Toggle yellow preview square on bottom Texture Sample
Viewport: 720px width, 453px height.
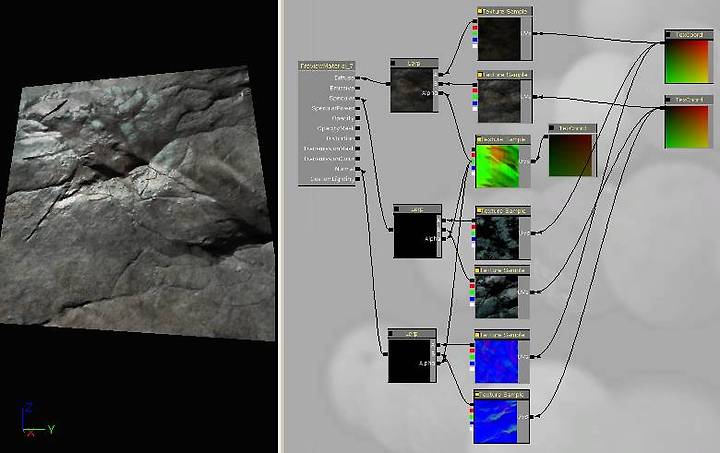(477, 394)
